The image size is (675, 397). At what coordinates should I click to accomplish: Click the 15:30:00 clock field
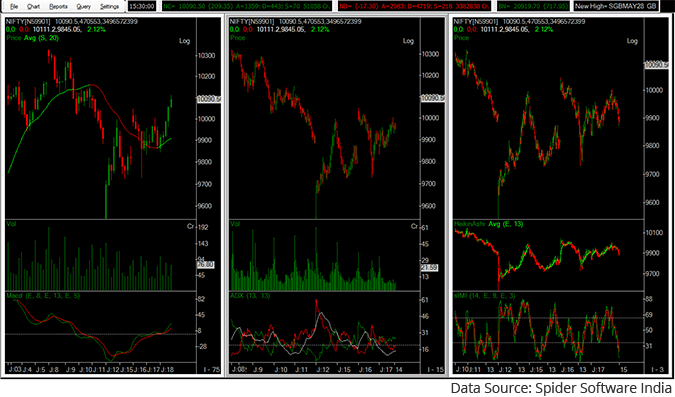[142, 6]
